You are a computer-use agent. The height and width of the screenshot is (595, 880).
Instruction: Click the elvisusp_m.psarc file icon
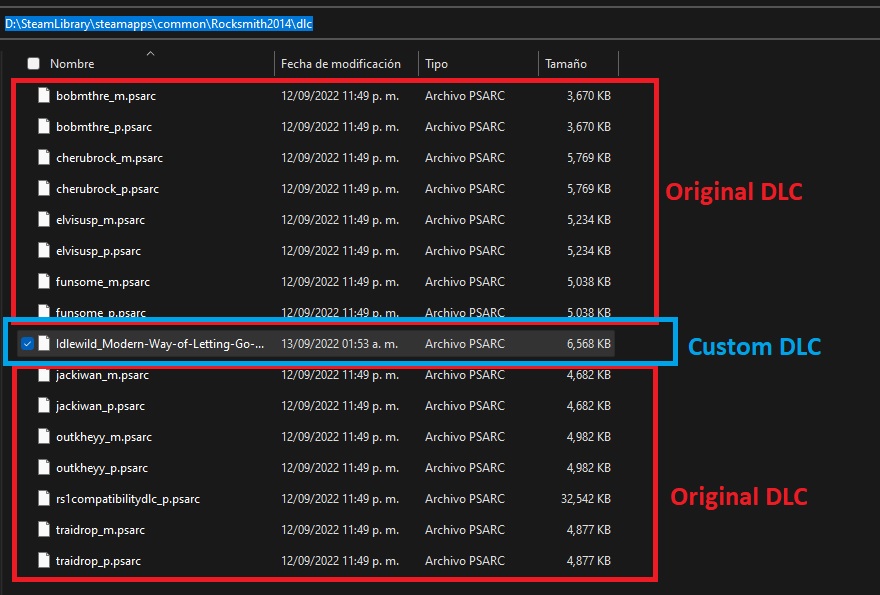coord(43,220)
